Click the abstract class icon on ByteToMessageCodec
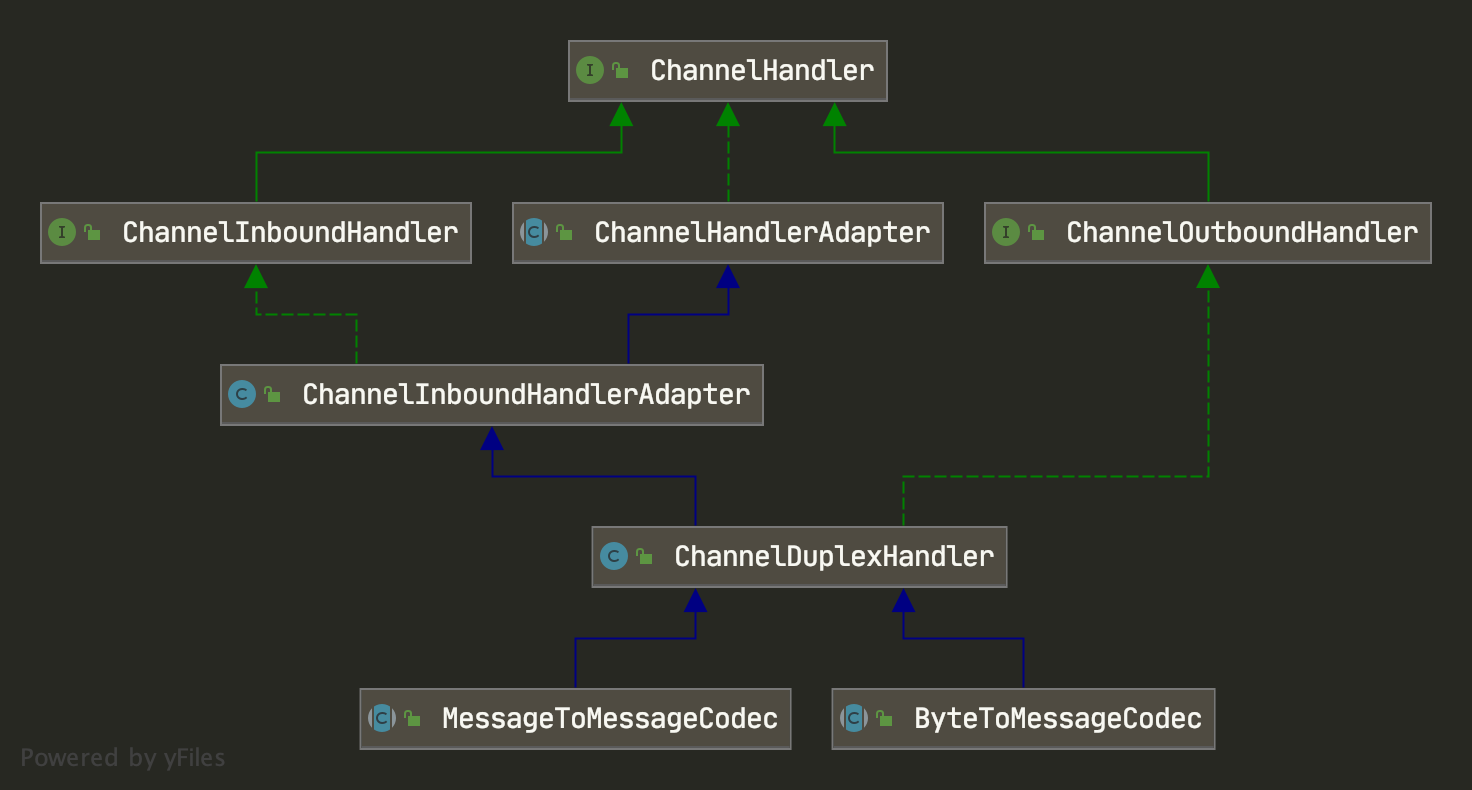1472x790 pixels. tap(854, 719)
